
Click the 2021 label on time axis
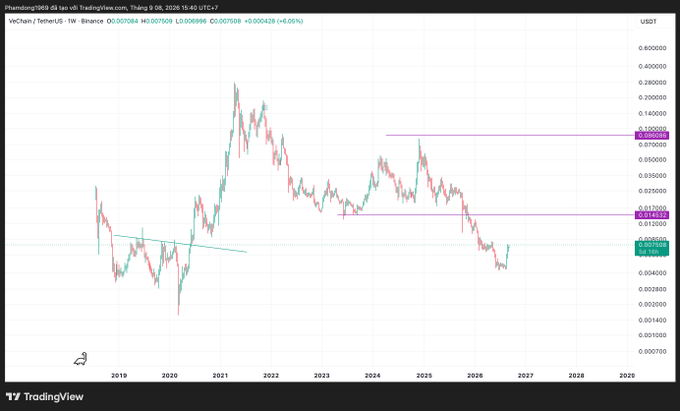[x=220, y=375]
